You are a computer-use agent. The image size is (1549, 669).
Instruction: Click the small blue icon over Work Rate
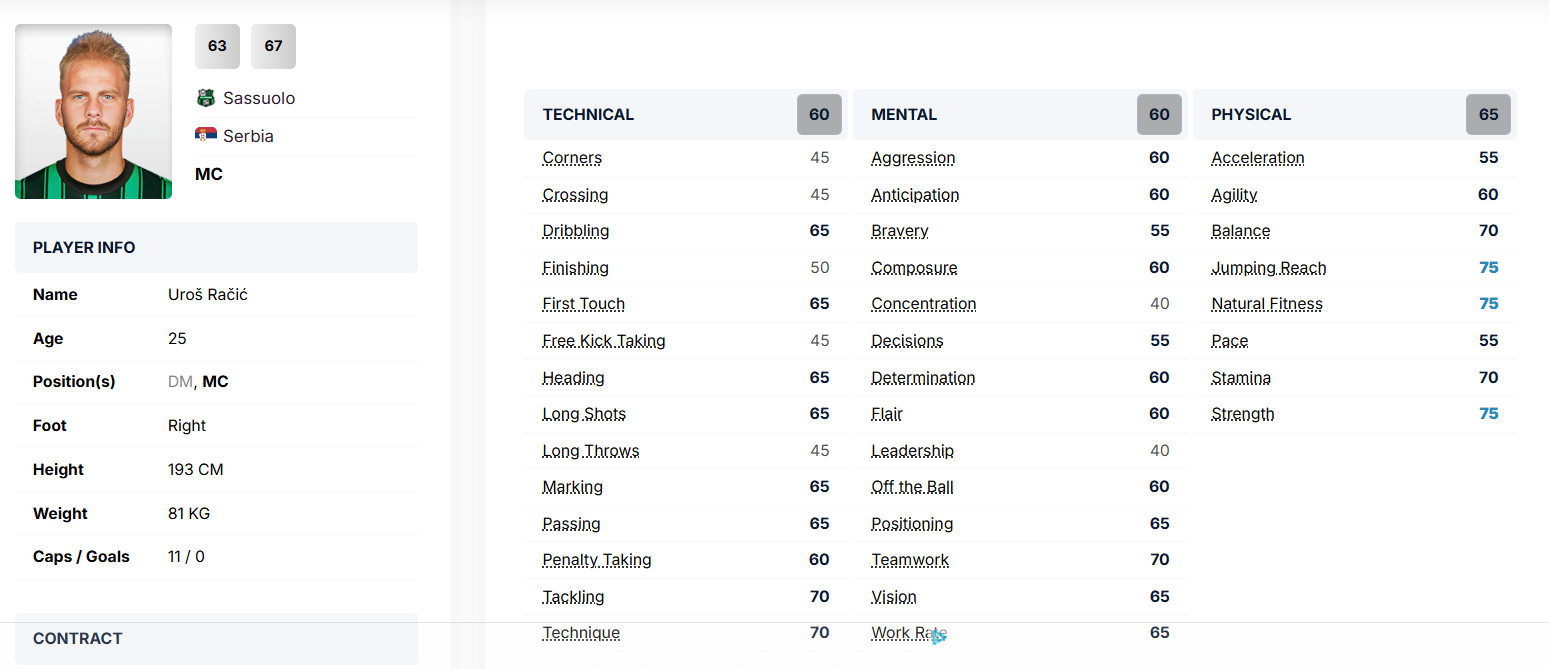tap(938, 635)
